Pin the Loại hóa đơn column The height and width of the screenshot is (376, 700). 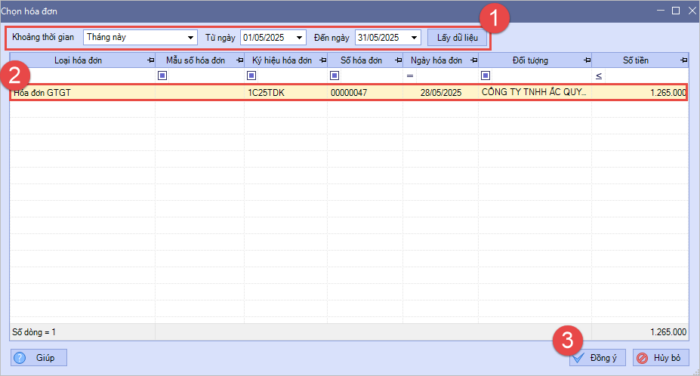[151, 60]
